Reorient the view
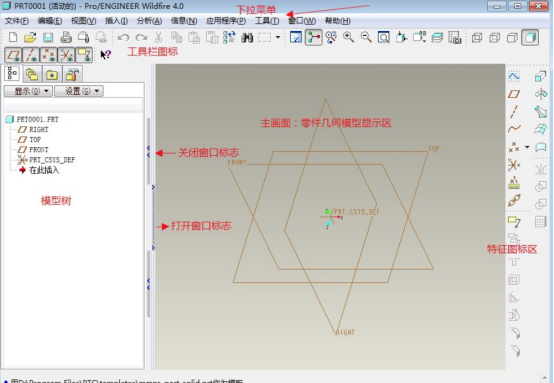 point(401,37)
